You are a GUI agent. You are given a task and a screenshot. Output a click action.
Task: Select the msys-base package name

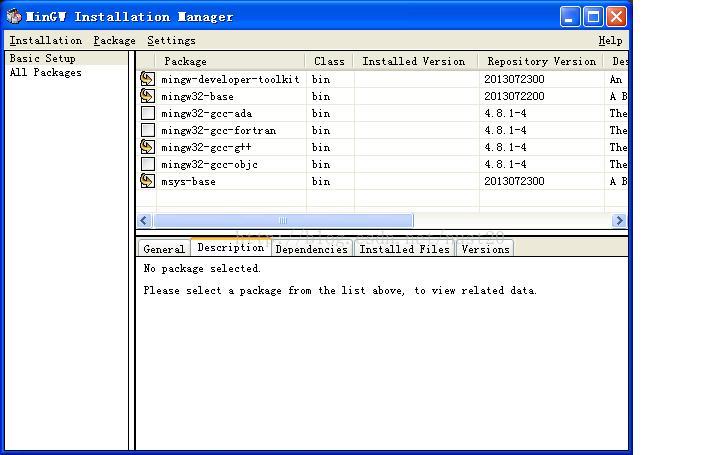[x=188, y=181]
